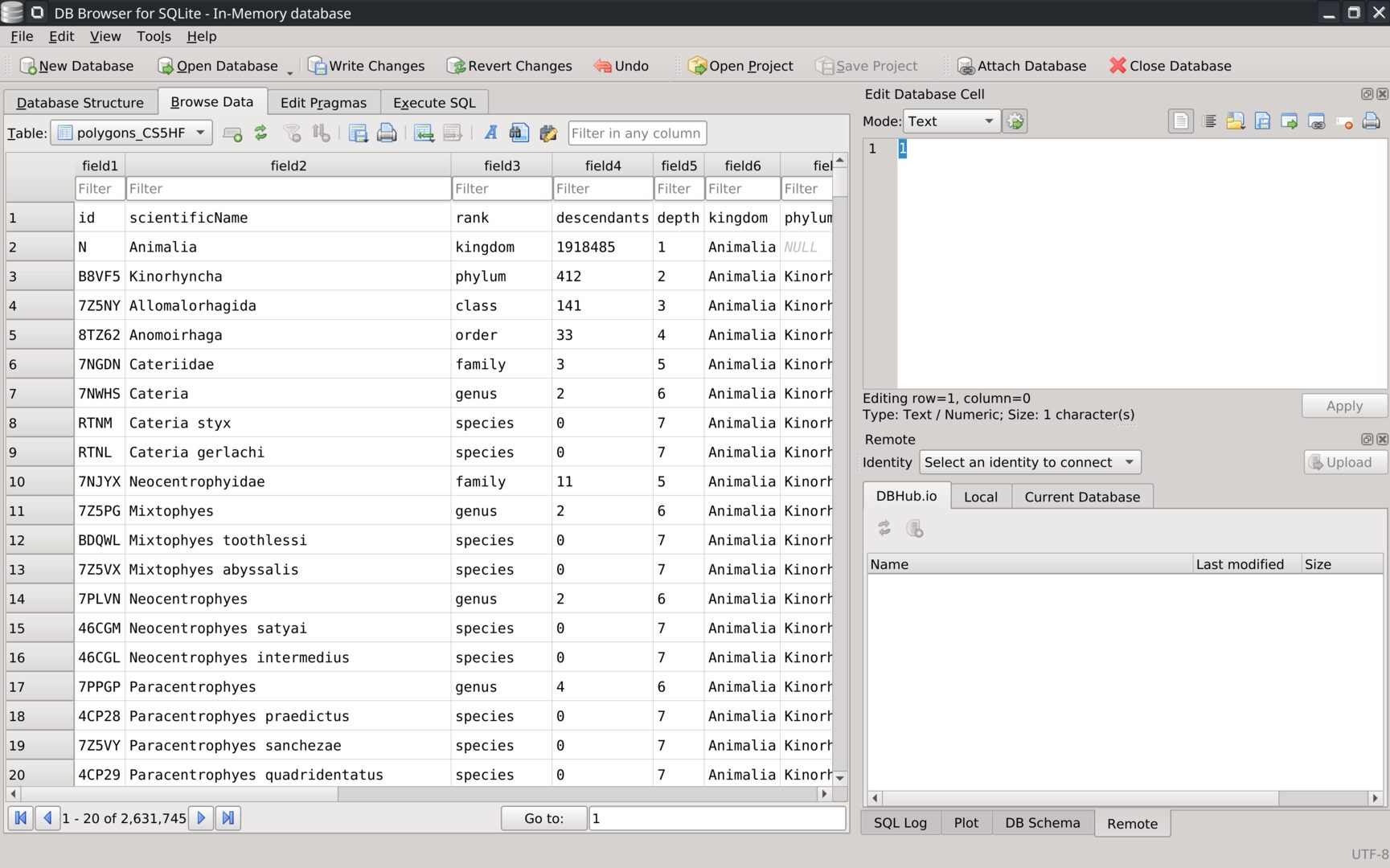Click the set as NULL icon
The height and width of the screenshot is (868, 1390).
point(1344,121)
